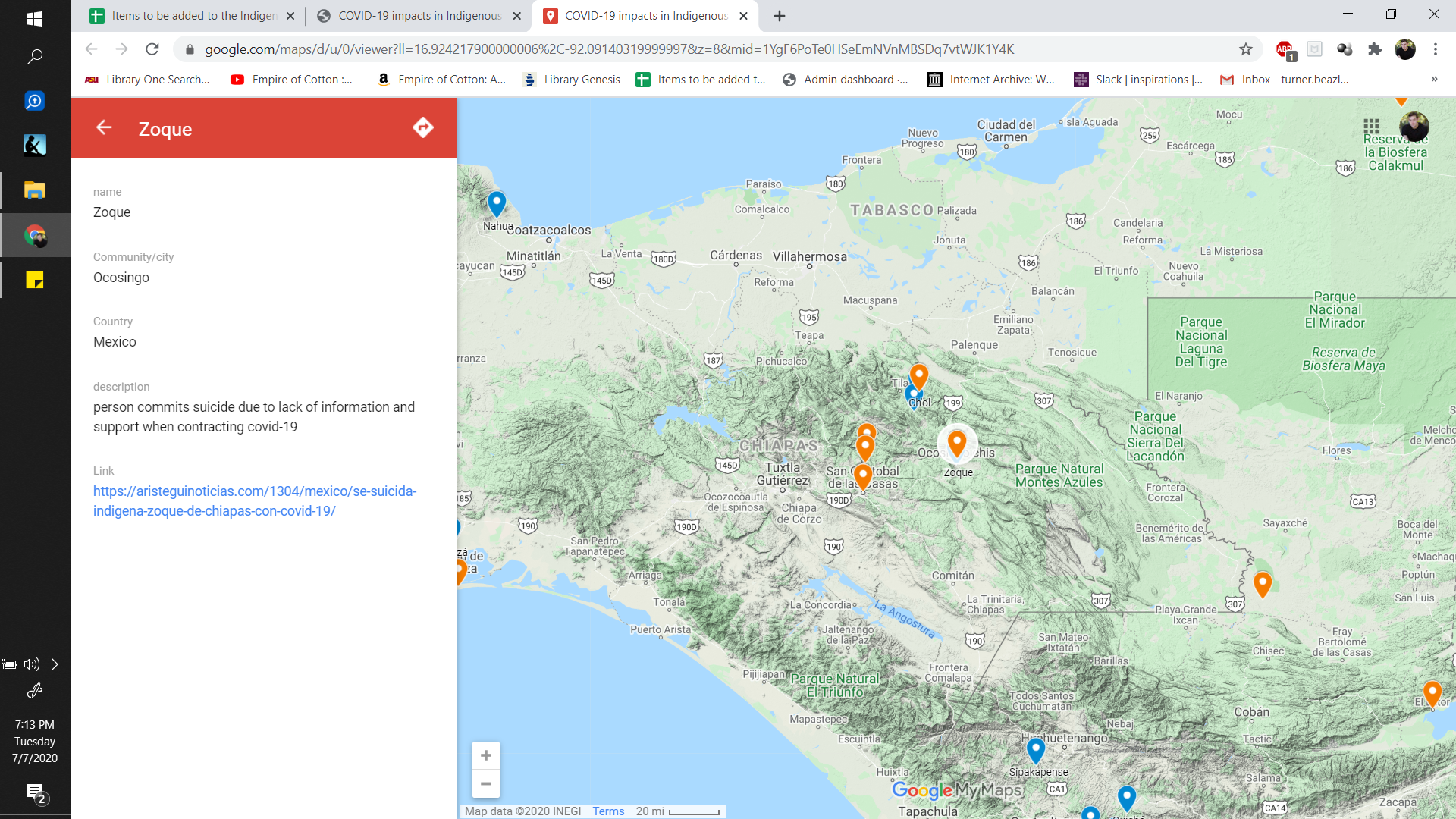Zoom out with the minus button

tap(486, 783)
